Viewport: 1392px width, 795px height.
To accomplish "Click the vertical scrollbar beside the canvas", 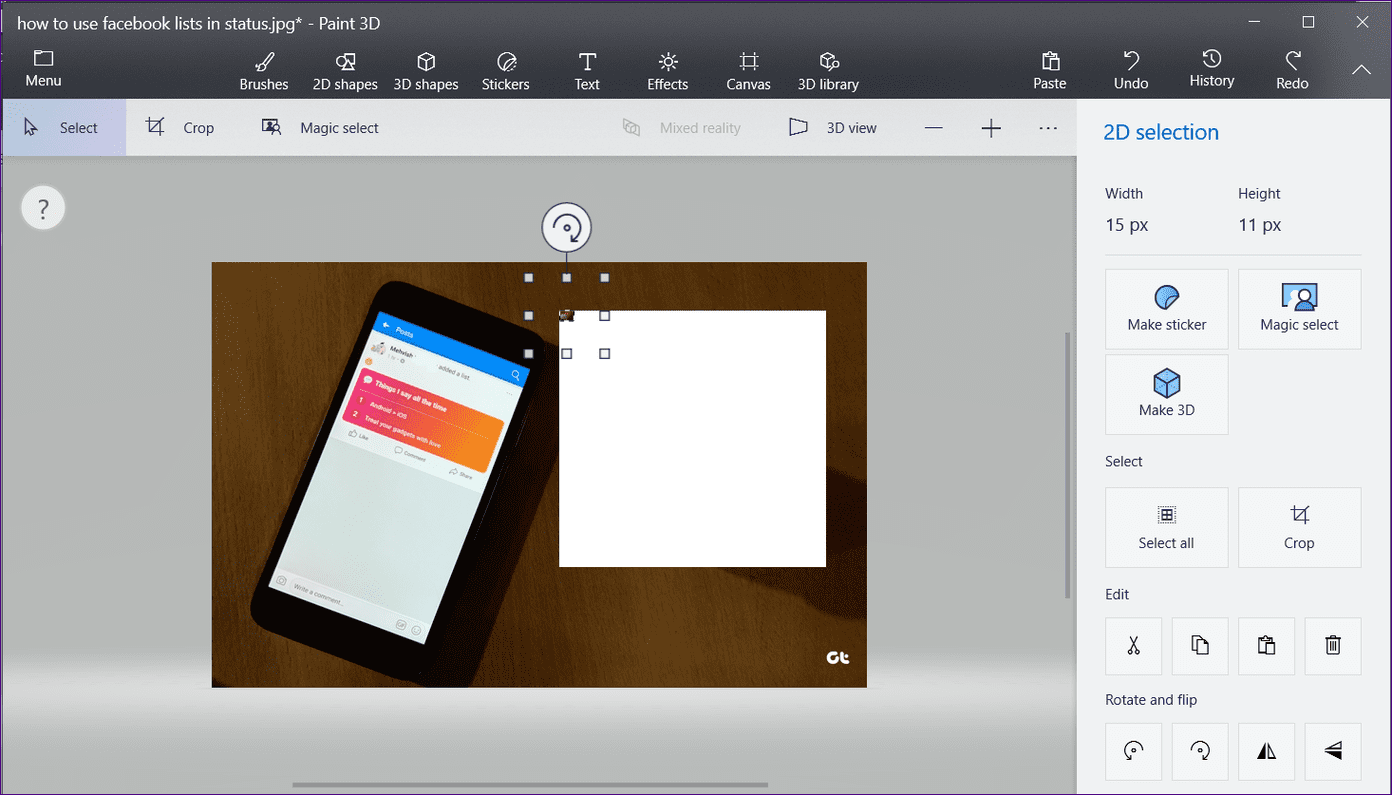I will click(1067, 464).
